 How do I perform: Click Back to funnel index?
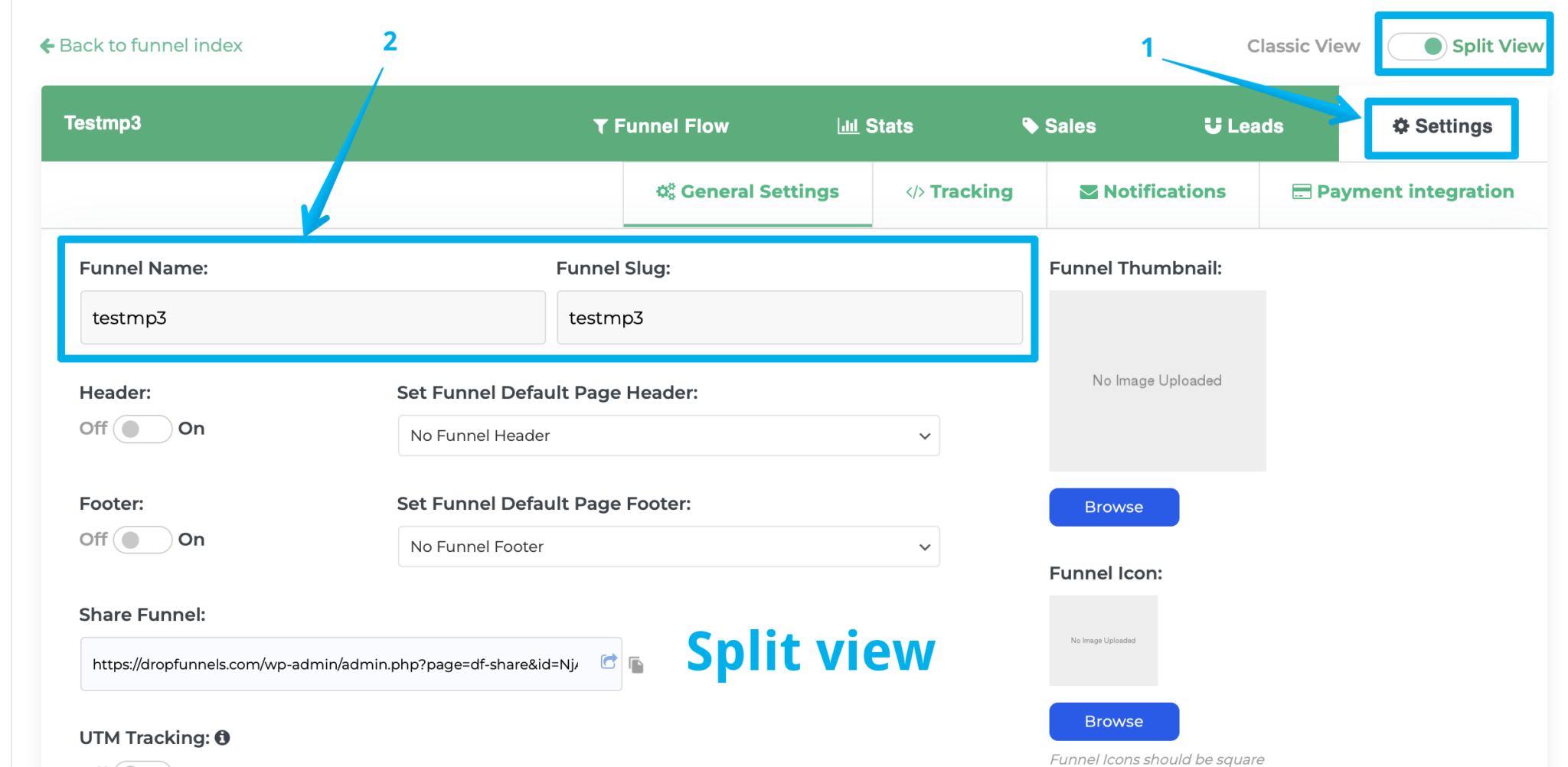(141, 46)
